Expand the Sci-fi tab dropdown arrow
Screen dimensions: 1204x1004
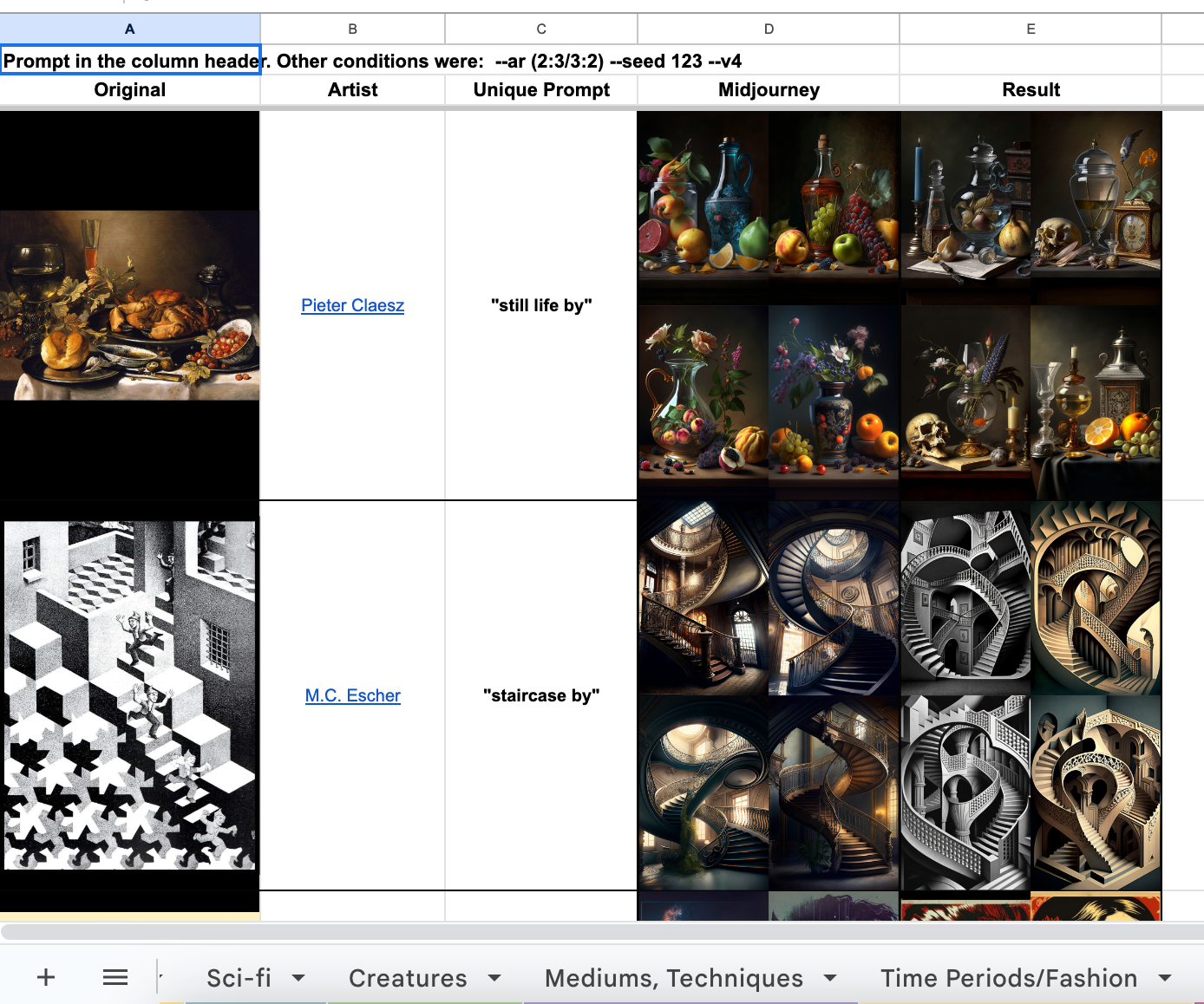click(x=298, y=978)
